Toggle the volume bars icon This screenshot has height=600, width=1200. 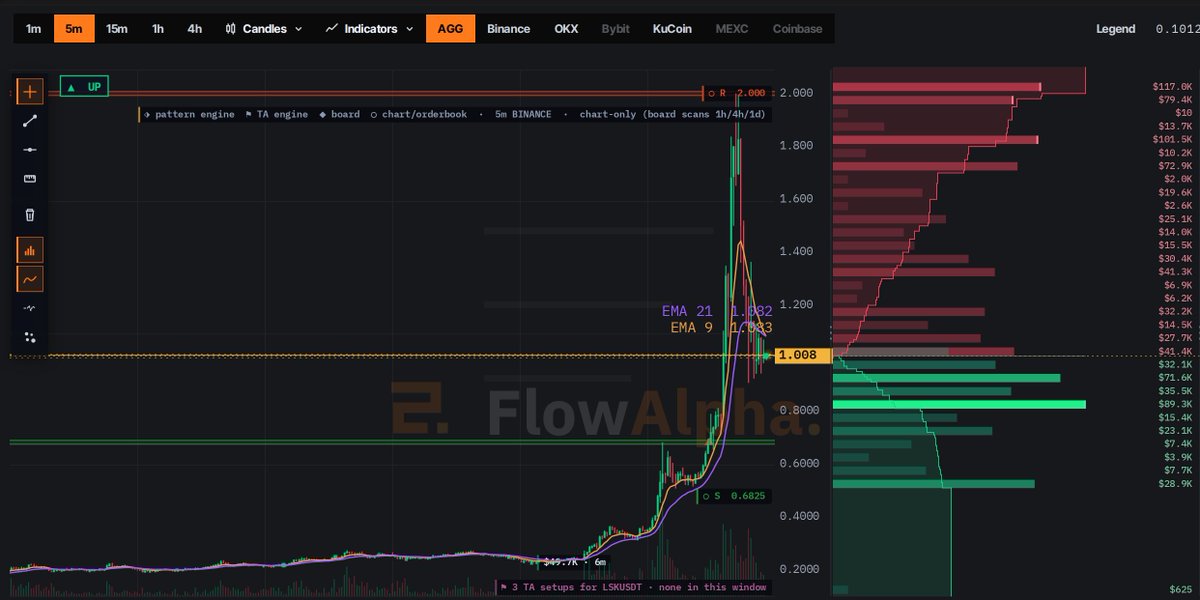click(x=30, y=250)
